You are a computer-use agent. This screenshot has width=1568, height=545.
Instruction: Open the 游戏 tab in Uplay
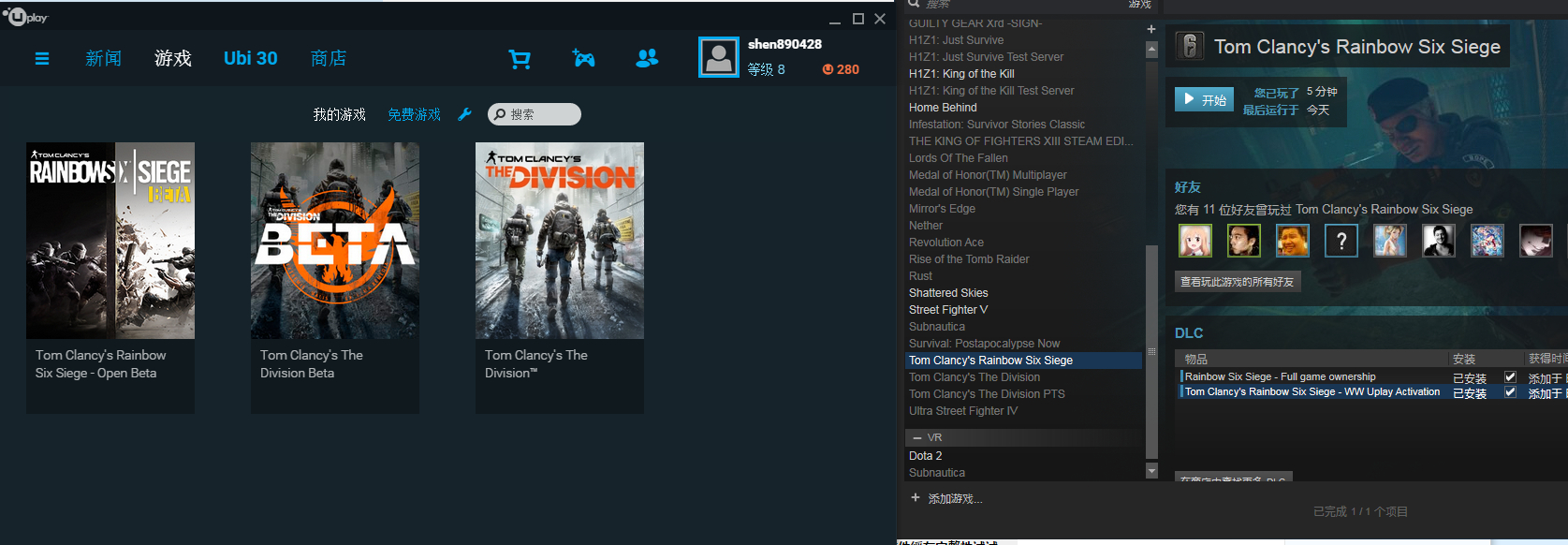173,58
